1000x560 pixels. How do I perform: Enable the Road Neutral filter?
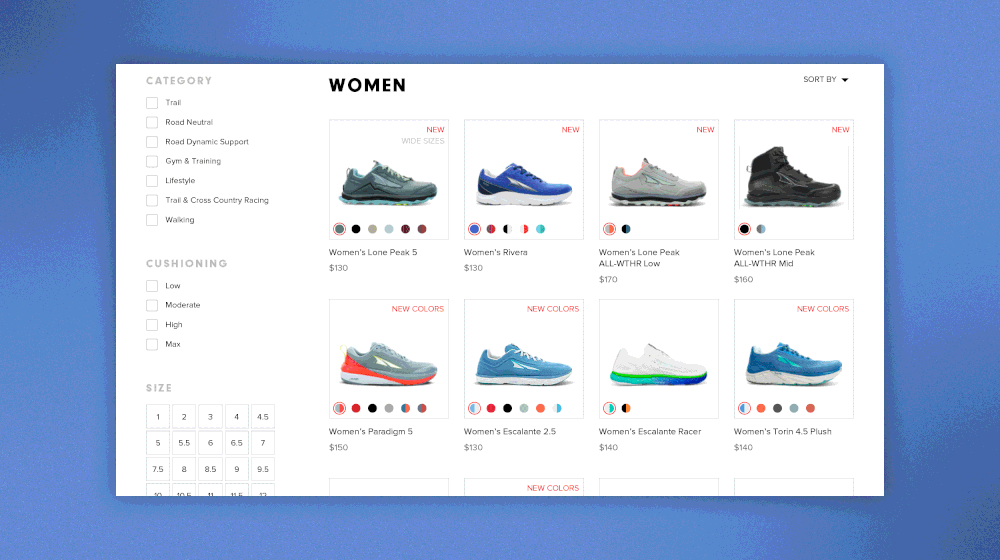152,122
